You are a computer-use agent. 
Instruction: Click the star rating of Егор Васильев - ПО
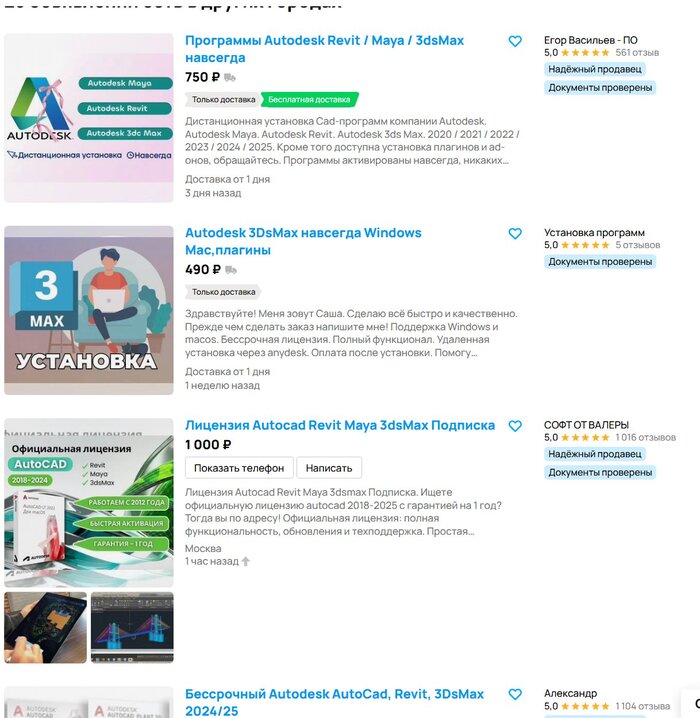pyautogui.click(x=585, y=53)
